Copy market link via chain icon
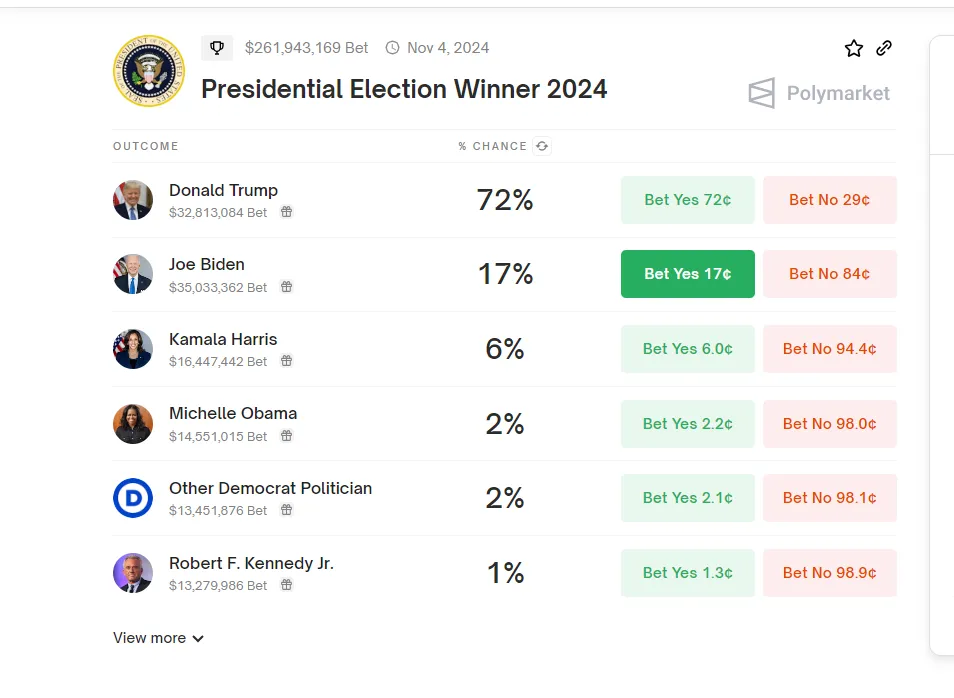This screenshot has width=954, height=698. coord(884,48)
